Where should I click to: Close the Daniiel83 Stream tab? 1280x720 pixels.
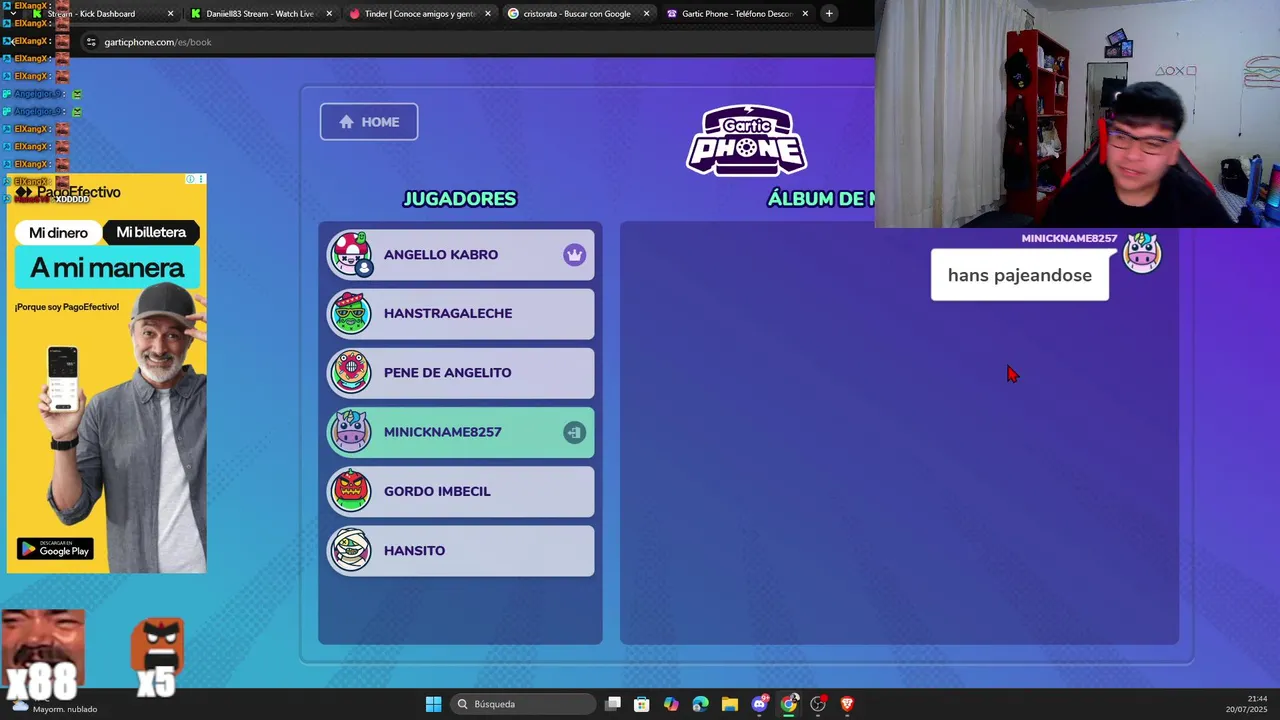pyautogui.click(x=329, y=14)
